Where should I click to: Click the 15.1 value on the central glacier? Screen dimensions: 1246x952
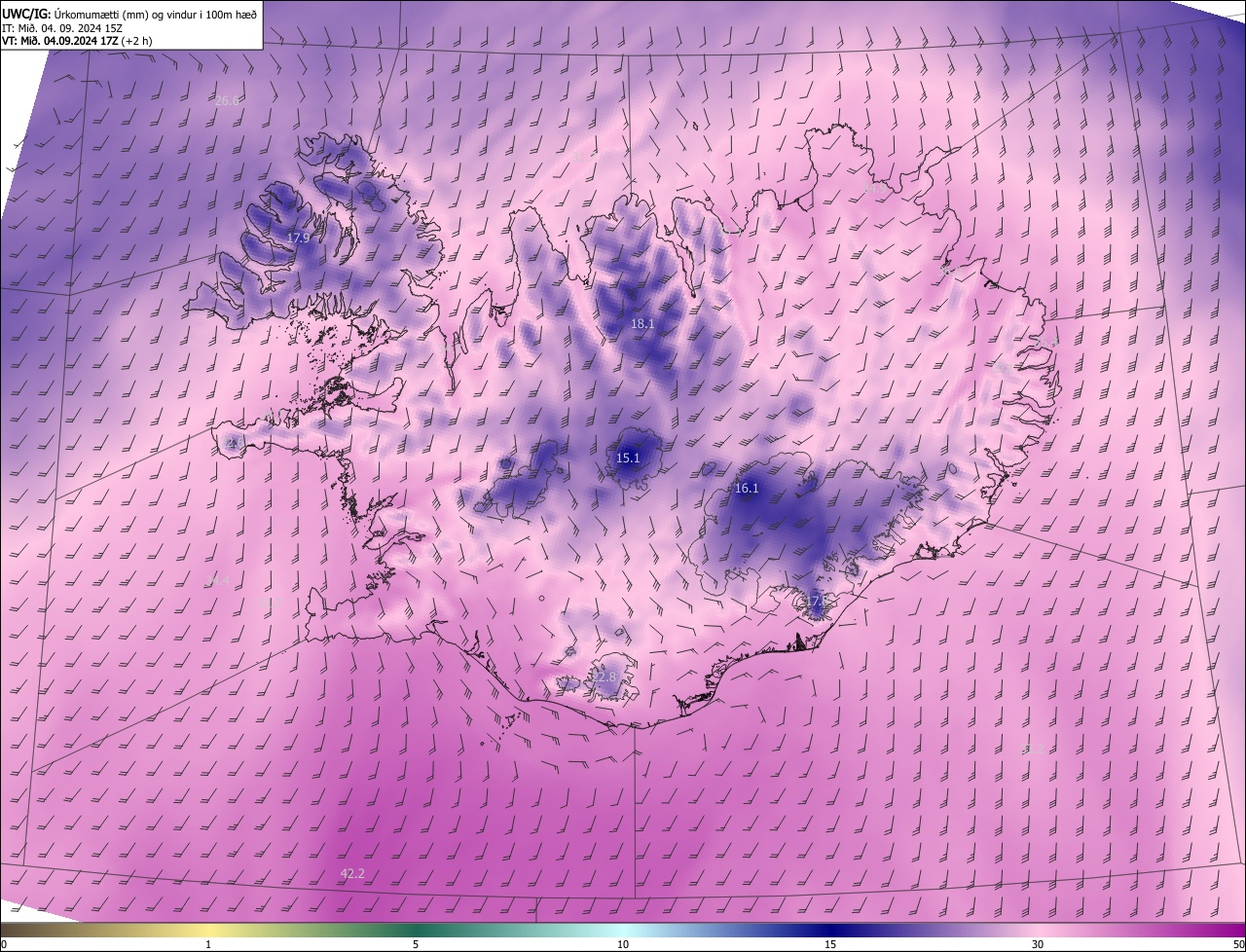click(628, 458)
